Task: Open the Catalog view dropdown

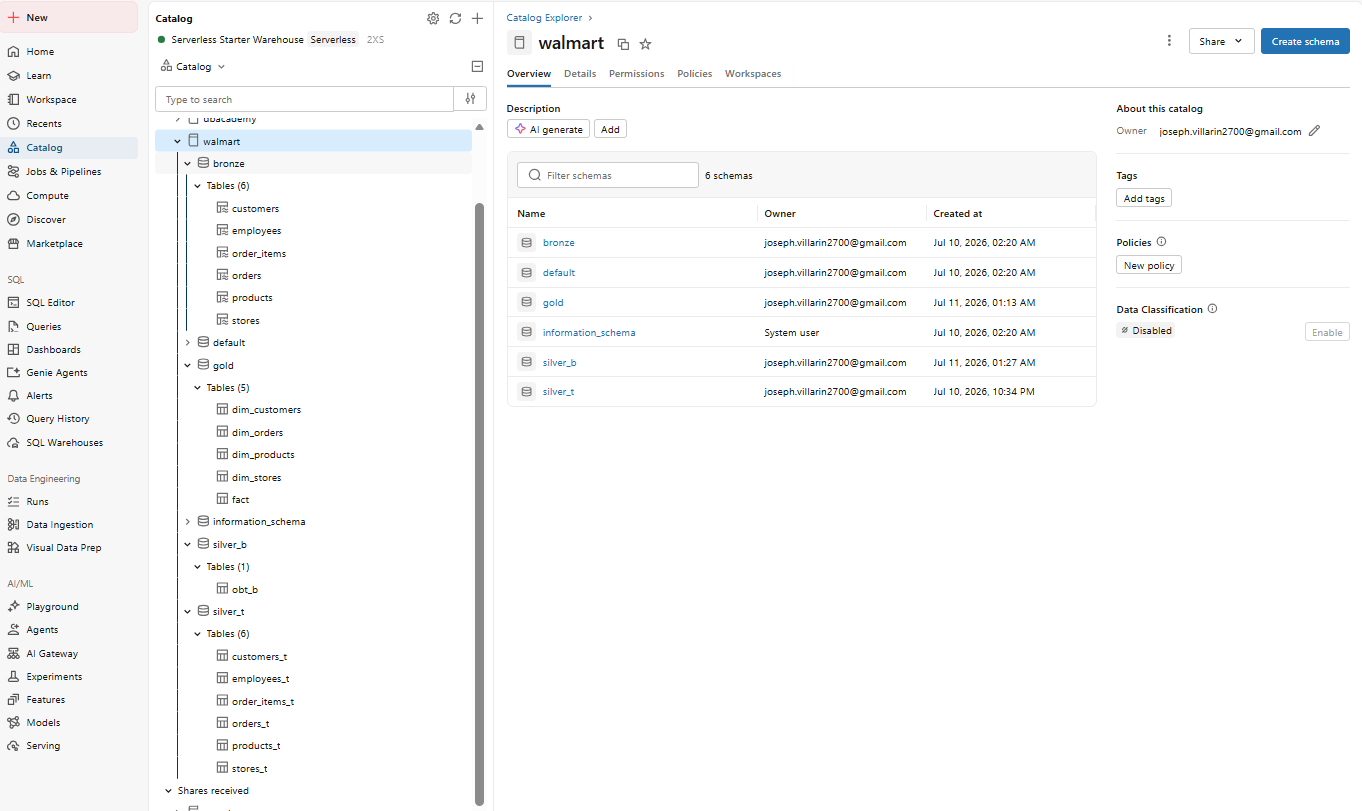Action: coord(193,67)
